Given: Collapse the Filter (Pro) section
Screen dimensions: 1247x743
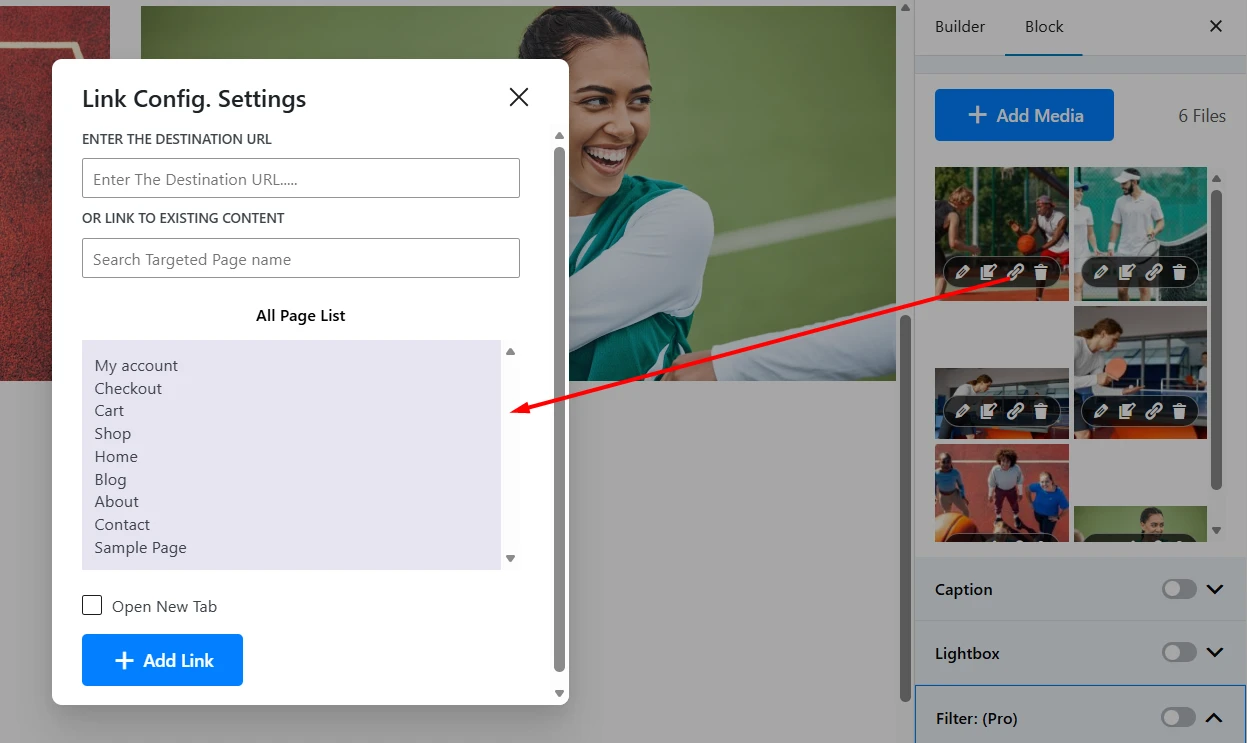Looking at the screenshot, I should 1214,717.
